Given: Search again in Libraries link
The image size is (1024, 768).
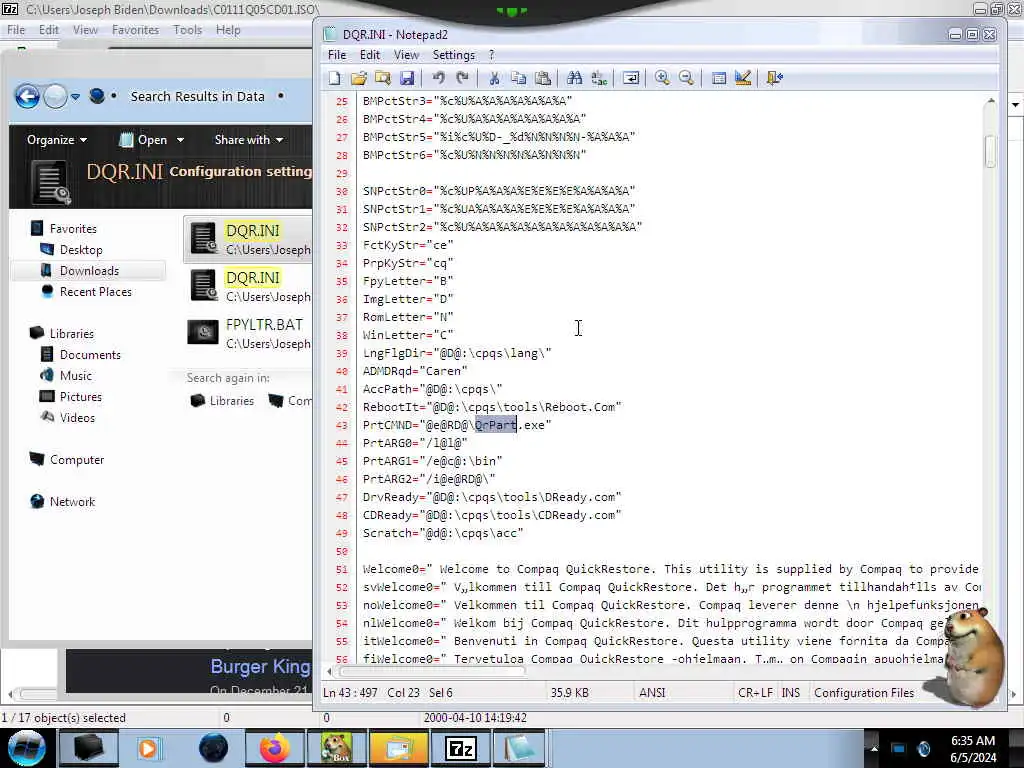Looking at the screenshot, I should point(222,400).
